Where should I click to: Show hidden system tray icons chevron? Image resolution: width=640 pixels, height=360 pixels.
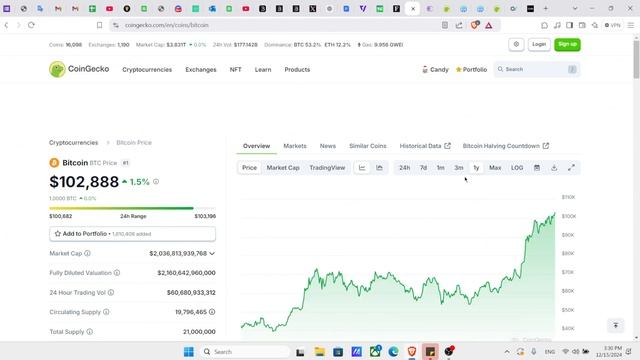click(507, 351)
